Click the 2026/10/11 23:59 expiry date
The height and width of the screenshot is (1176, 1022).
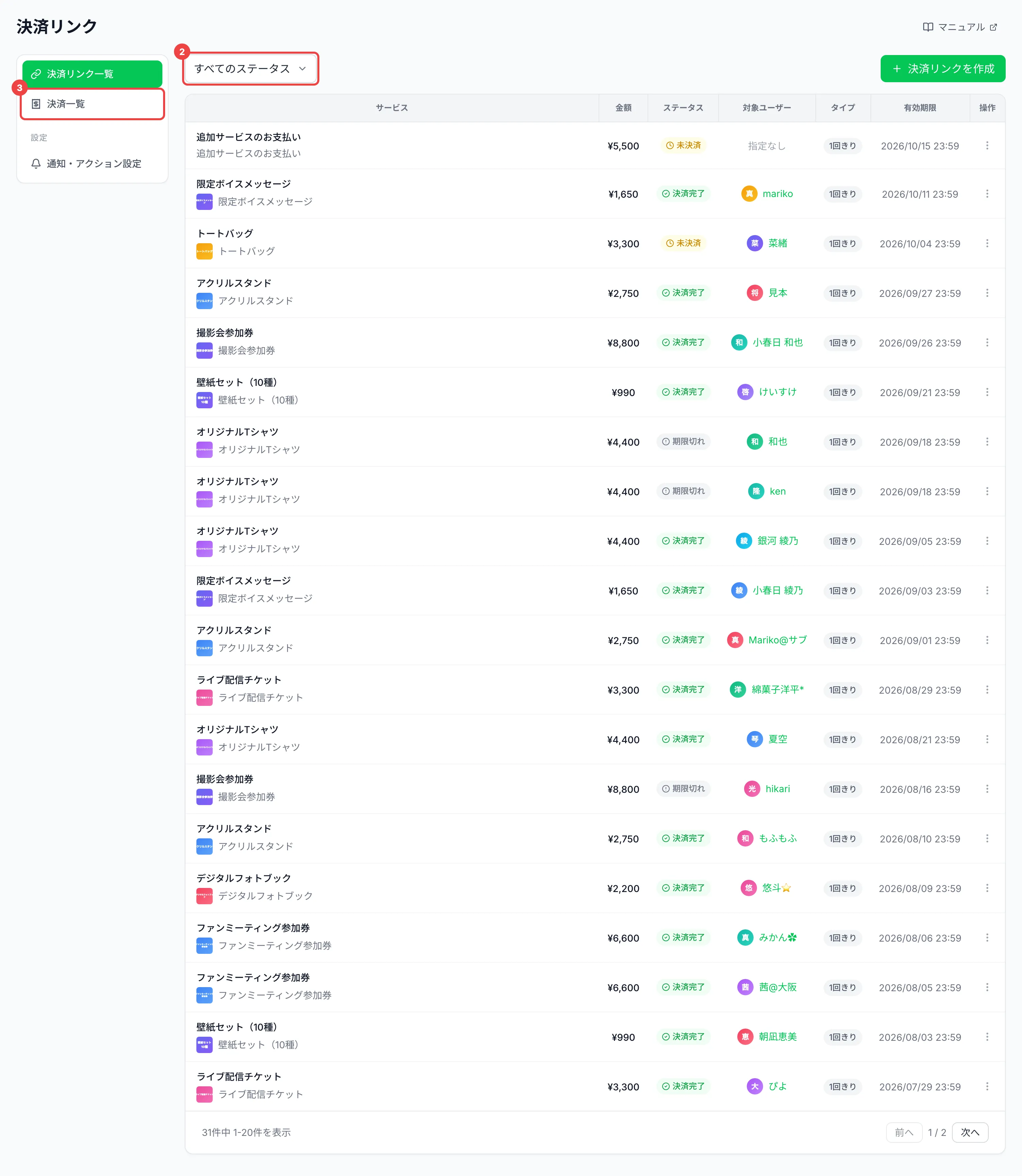(x=919, y=194)
